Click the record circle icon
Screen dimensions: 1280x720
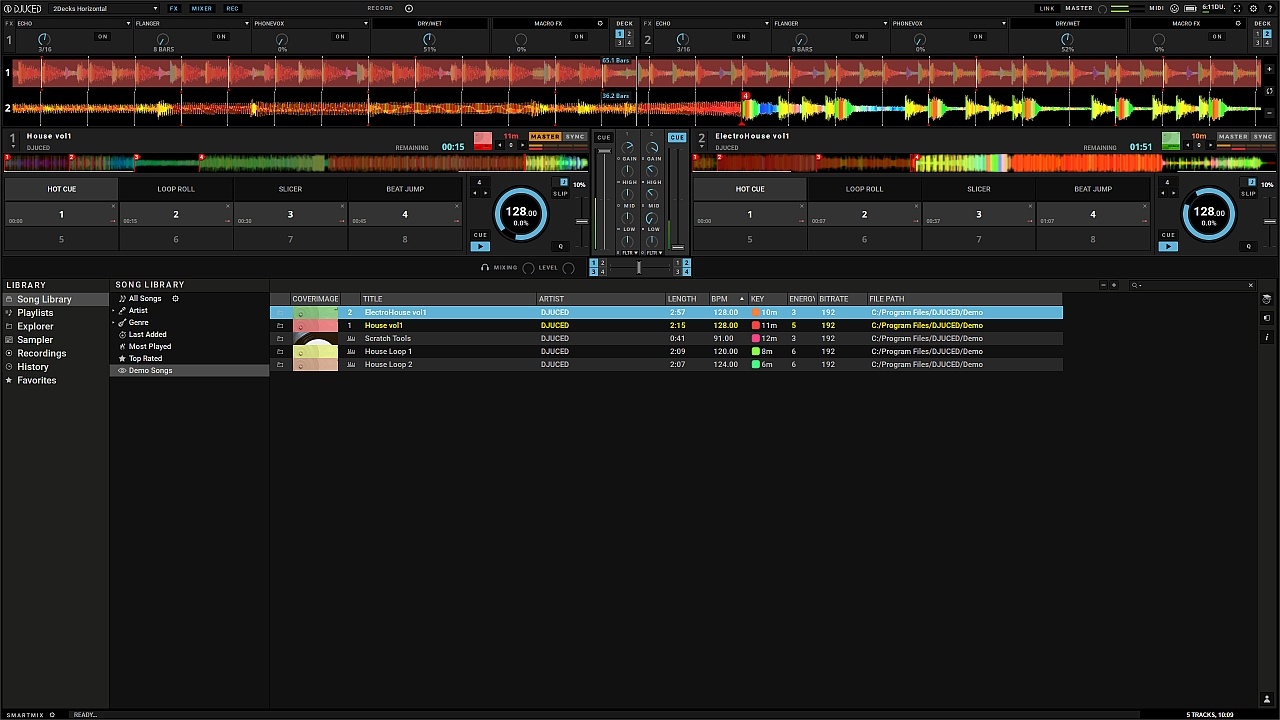pos(409,8)
